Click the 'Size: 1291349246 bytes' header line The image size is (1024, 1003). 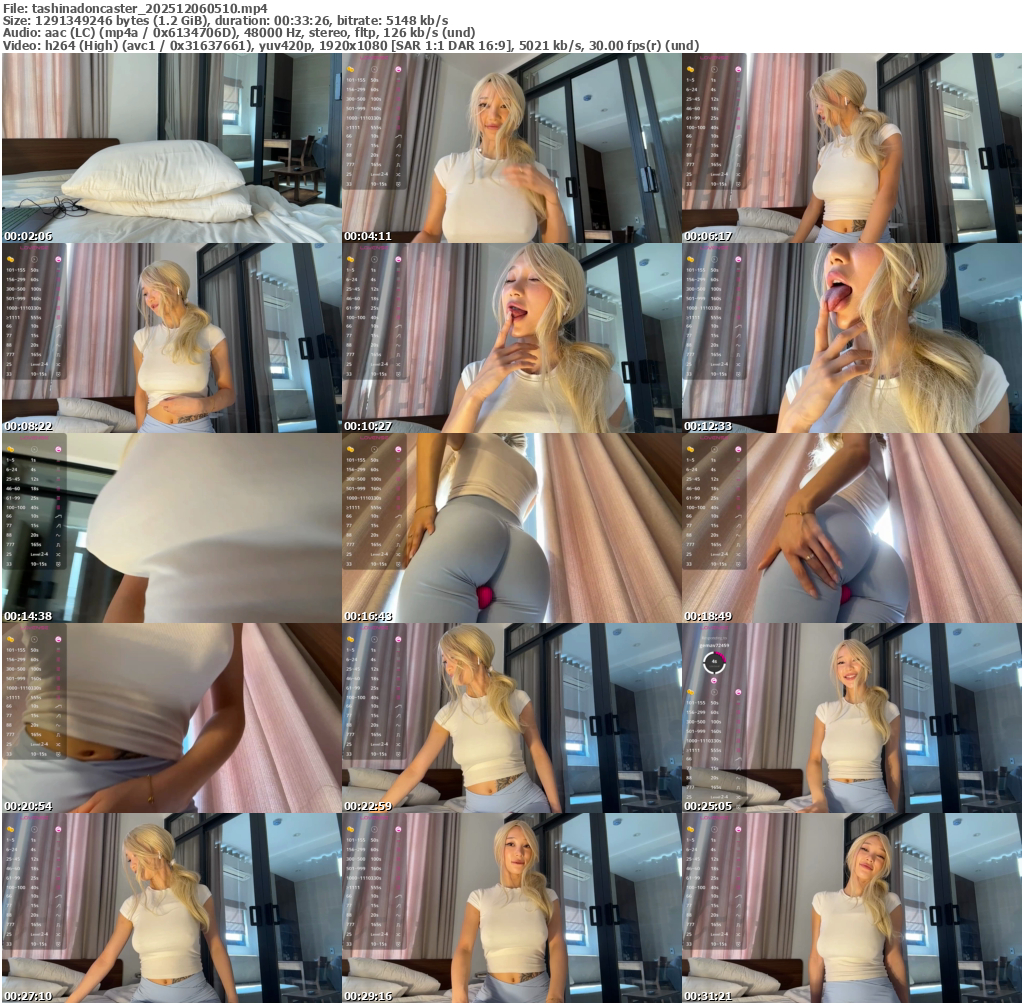225,20
